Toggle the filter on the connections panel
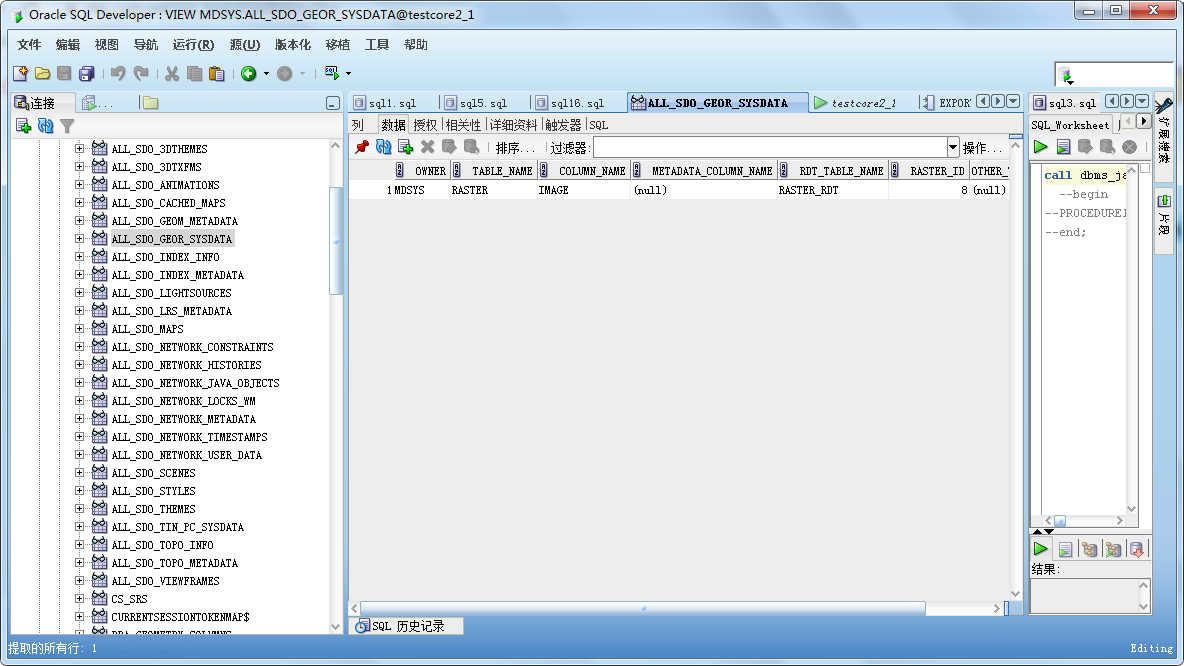Viewport: 1184px width, 666px height. click(x=67, y=124)
